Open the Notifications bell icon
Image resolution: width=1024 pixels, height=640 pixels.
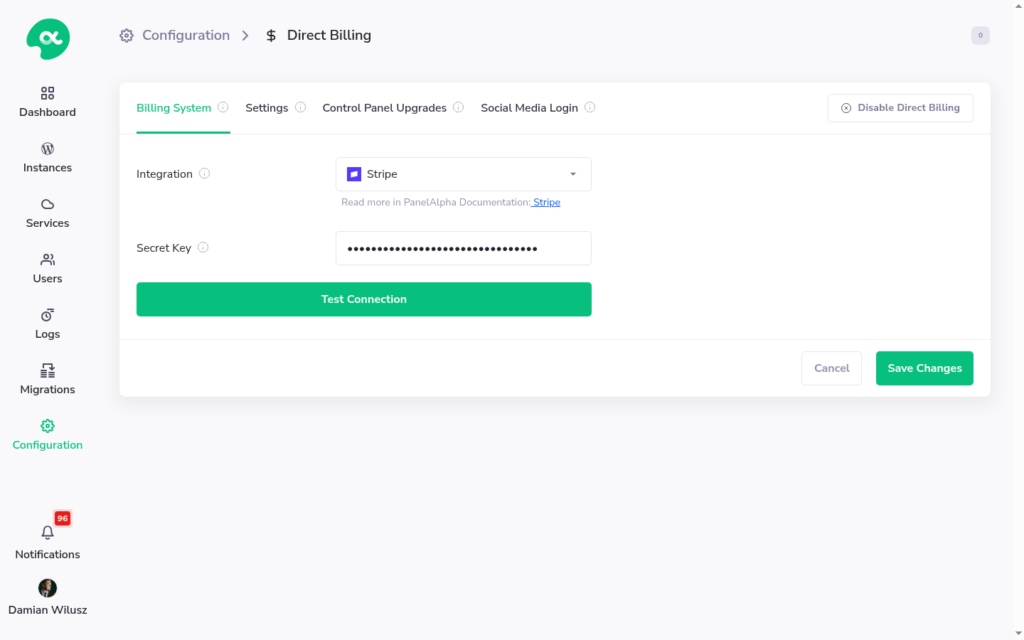48,532
